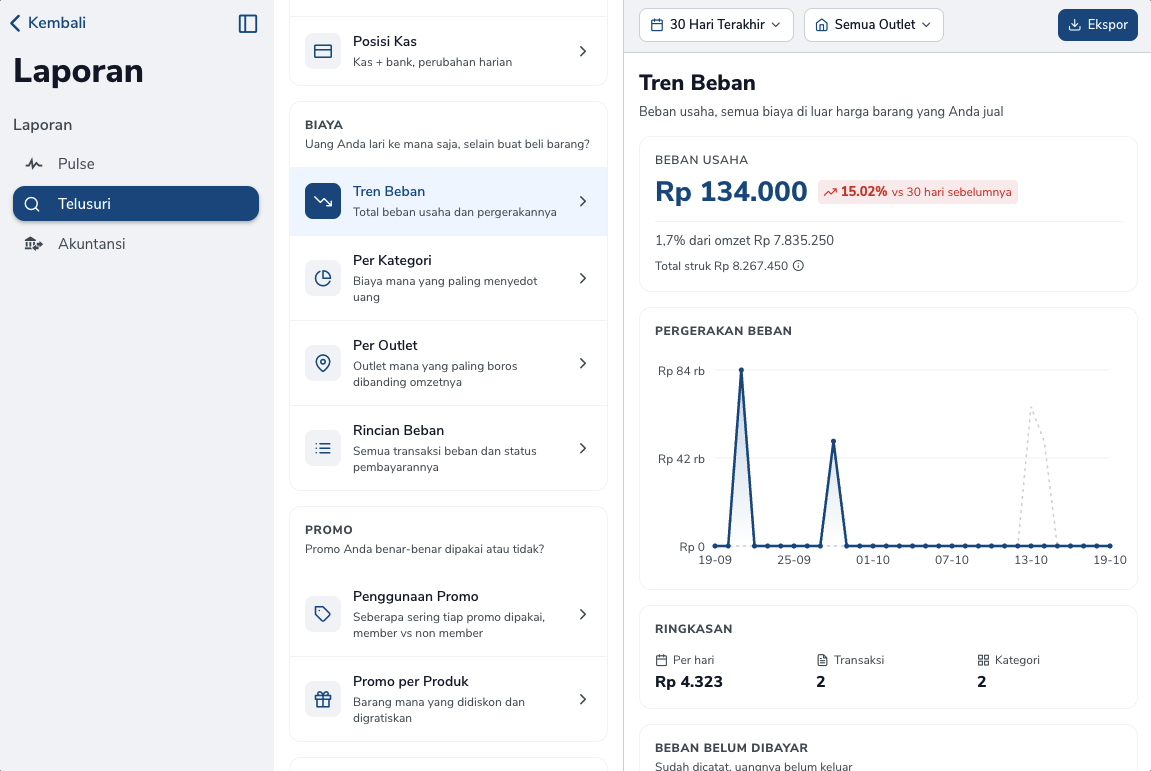Click the 13-10 date label on chart axis
Viewport: 1151px width, 771px height.
point(1031,560)
